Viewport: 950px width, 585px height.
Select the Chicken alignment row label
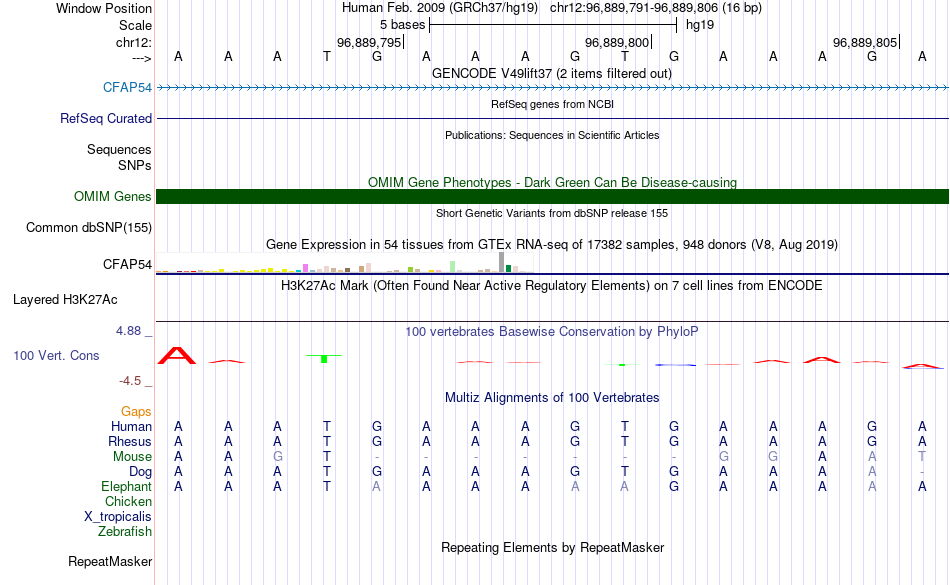coord(128,501)
